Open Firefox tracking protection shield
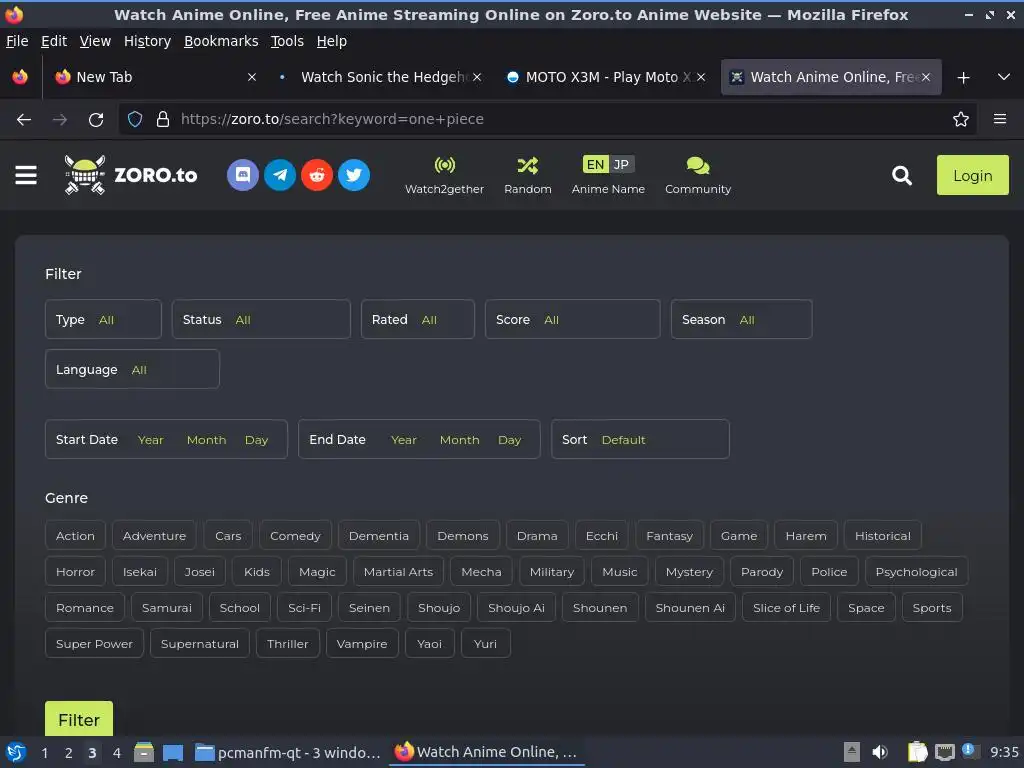Screen dimensions: 1024x768 [x=135, y=120]
